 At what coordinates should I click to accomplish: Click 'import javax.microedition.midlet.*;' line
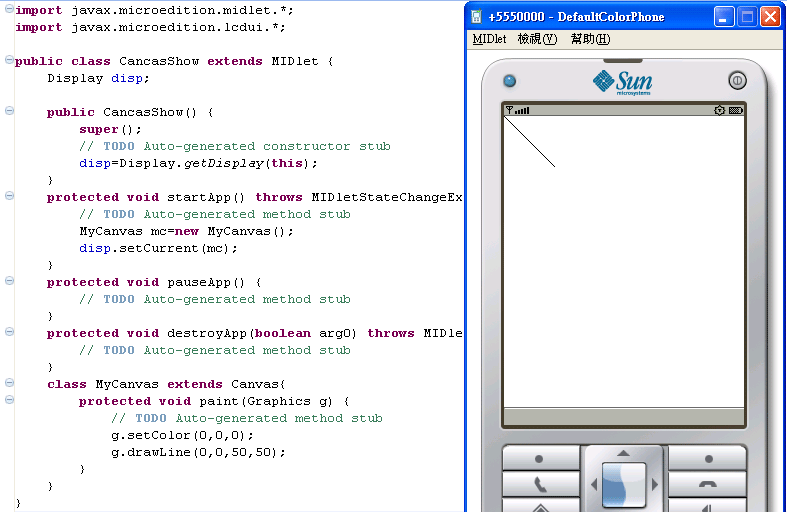click(x=154, y=10)
